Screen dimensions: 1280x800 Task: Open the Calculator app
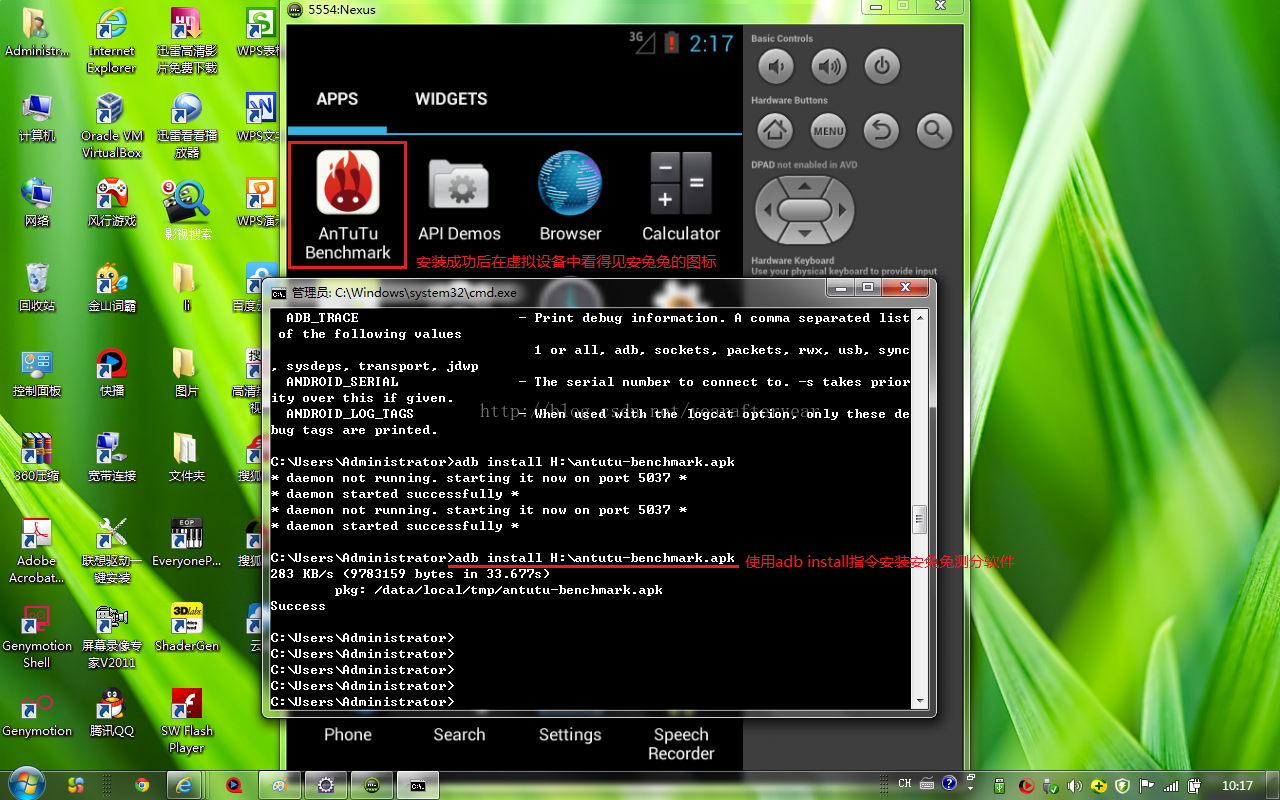tap(681, 184)
